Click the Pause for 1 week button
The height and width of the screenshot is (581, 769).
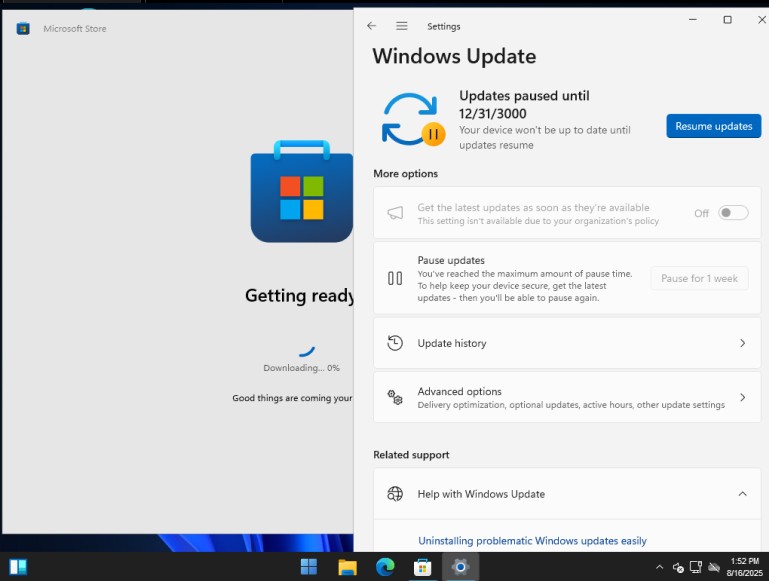tap(699, 278)
